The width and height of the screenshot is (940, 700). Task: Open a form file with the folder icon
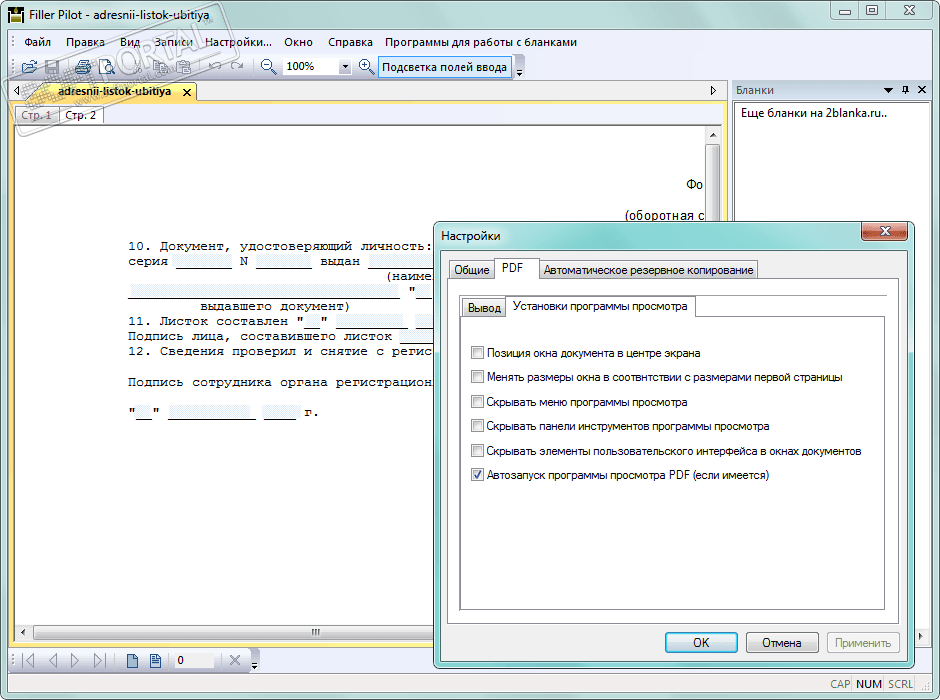pos(29,67)
